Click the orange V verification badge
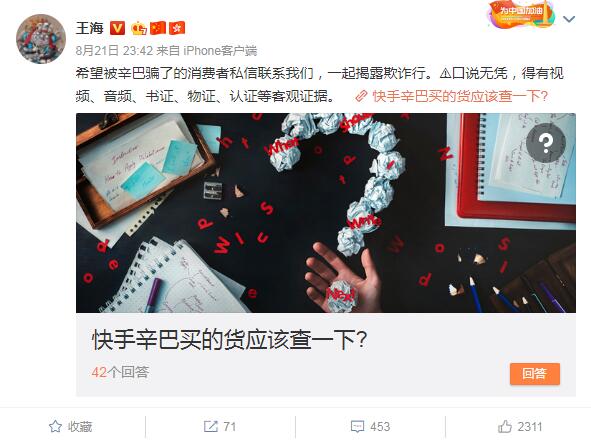591x445 pixels. tap(117, 28)
